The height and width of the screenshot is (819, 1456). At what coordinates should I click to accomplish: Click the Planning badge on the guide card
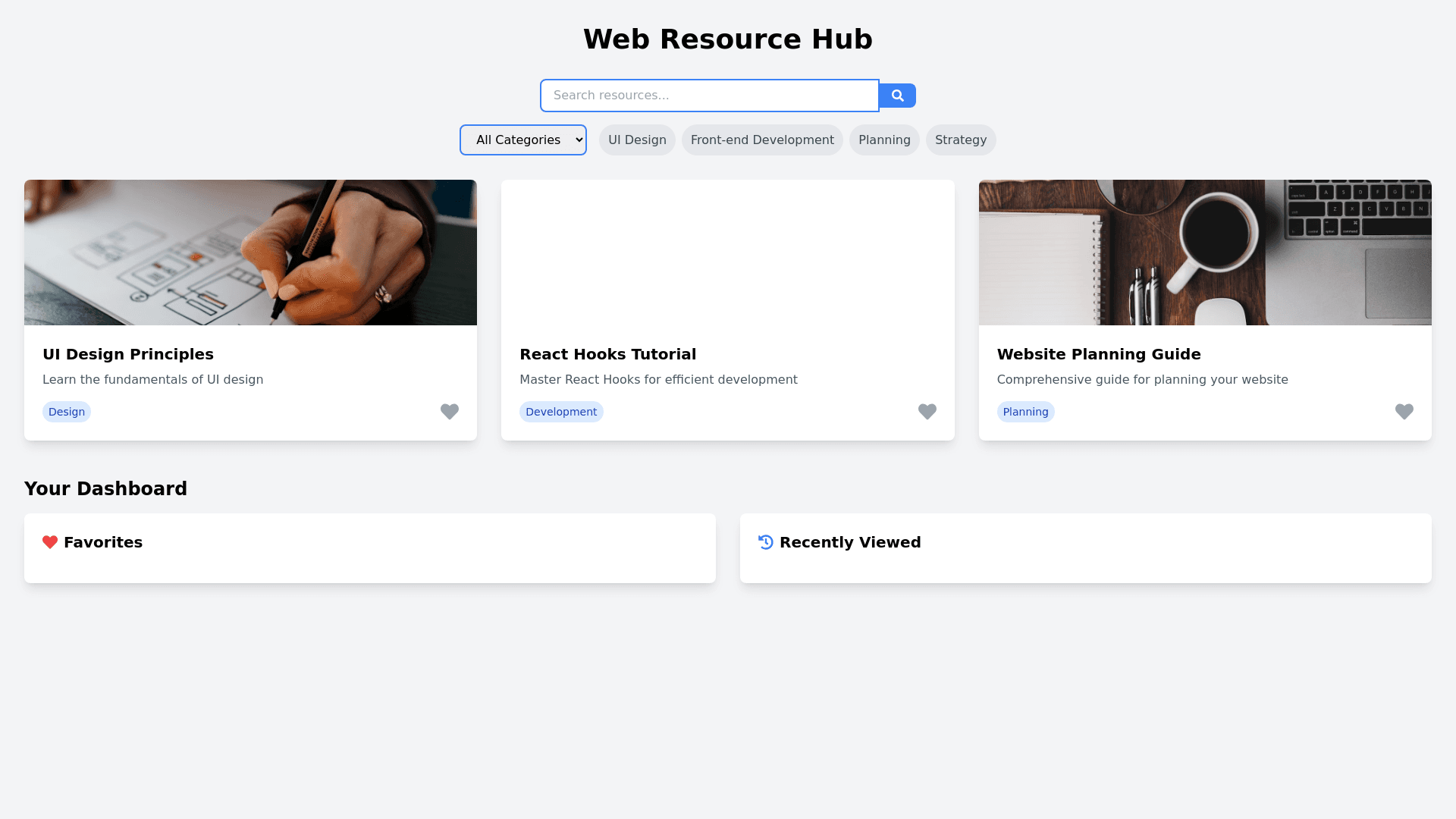1025,412
